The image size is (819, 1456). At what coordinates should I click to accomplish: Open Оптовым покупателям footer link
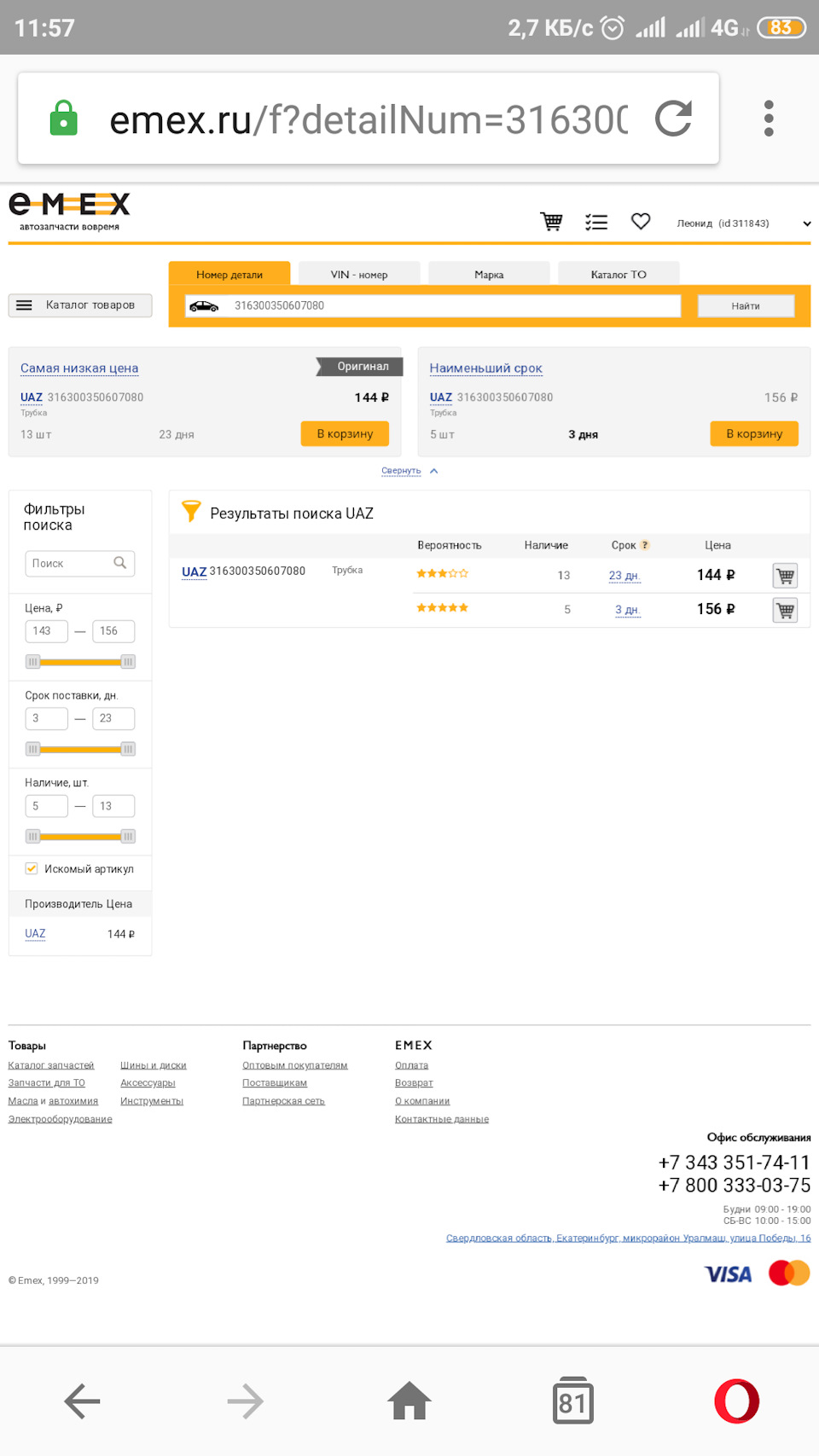click(295, 1065)
